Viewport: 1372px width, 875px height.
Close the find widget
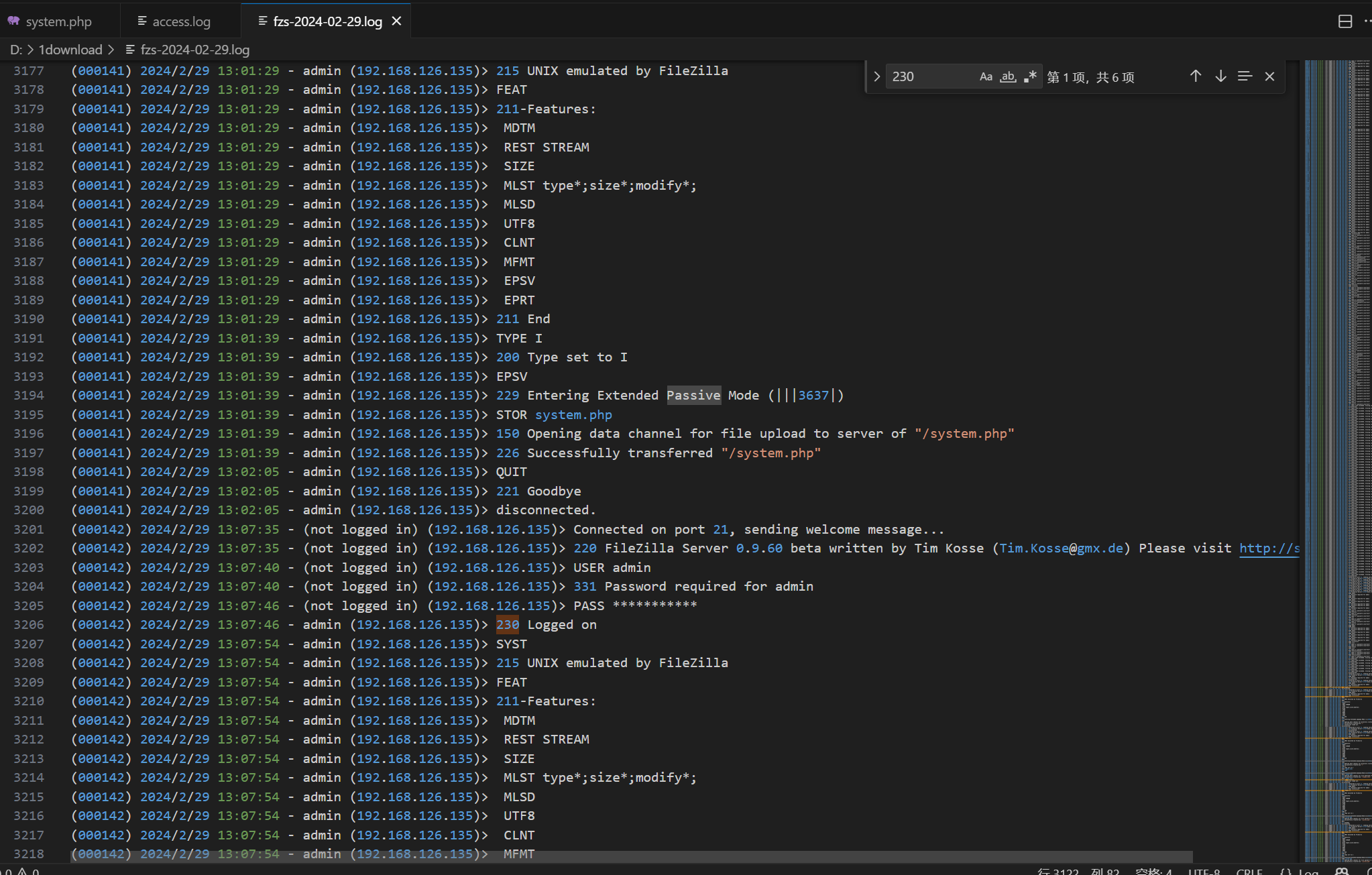tap(1269, 76)
